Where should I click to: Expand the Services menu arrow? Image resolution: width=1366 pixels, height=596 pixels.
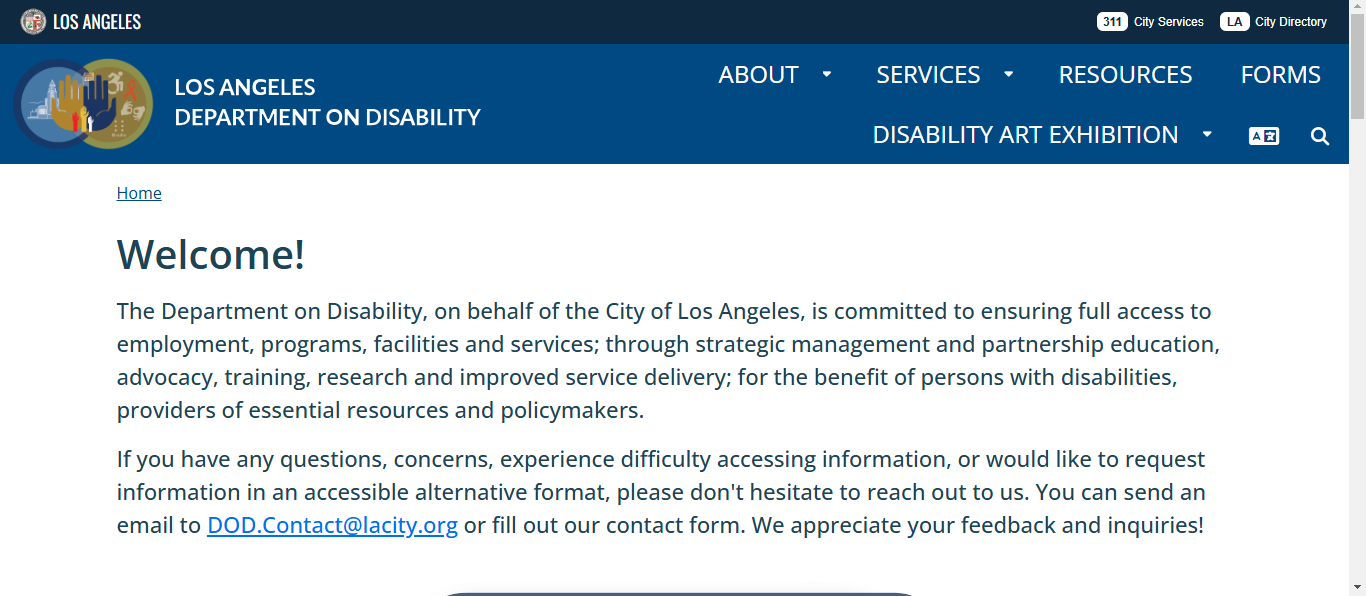click(1009, 74)
